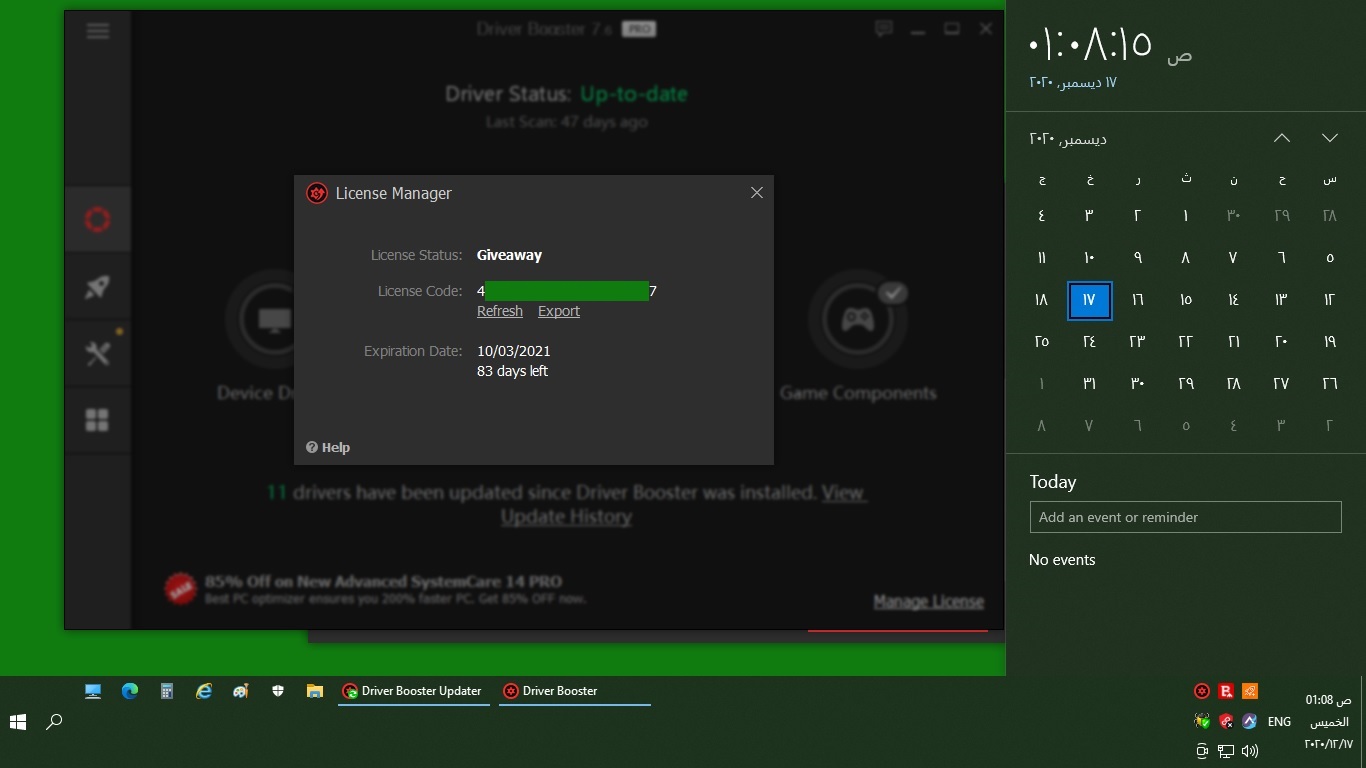
Task: Open the network tray icon
Action: point(1226,751)
